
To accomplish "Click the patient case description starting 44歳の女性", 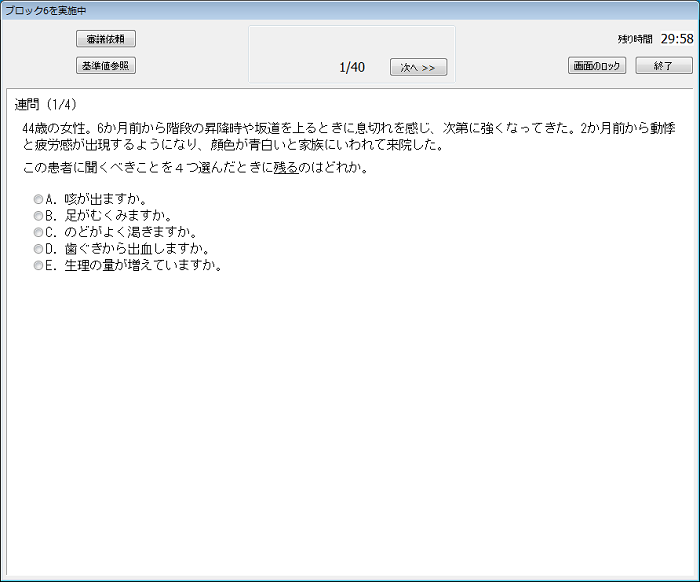I will coord(349,137).
